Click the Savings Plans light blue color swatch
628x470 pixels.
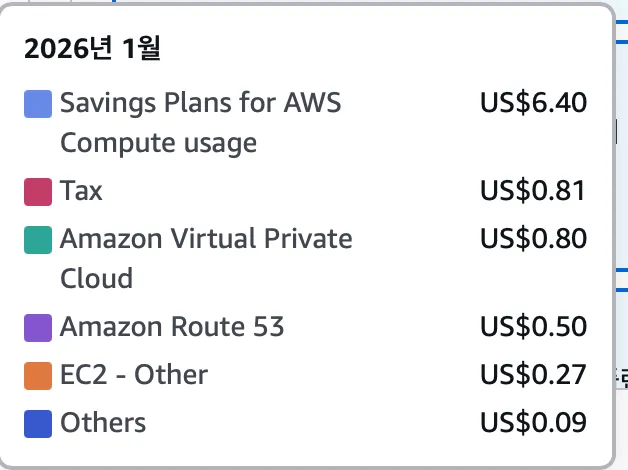tap(38, 103)
